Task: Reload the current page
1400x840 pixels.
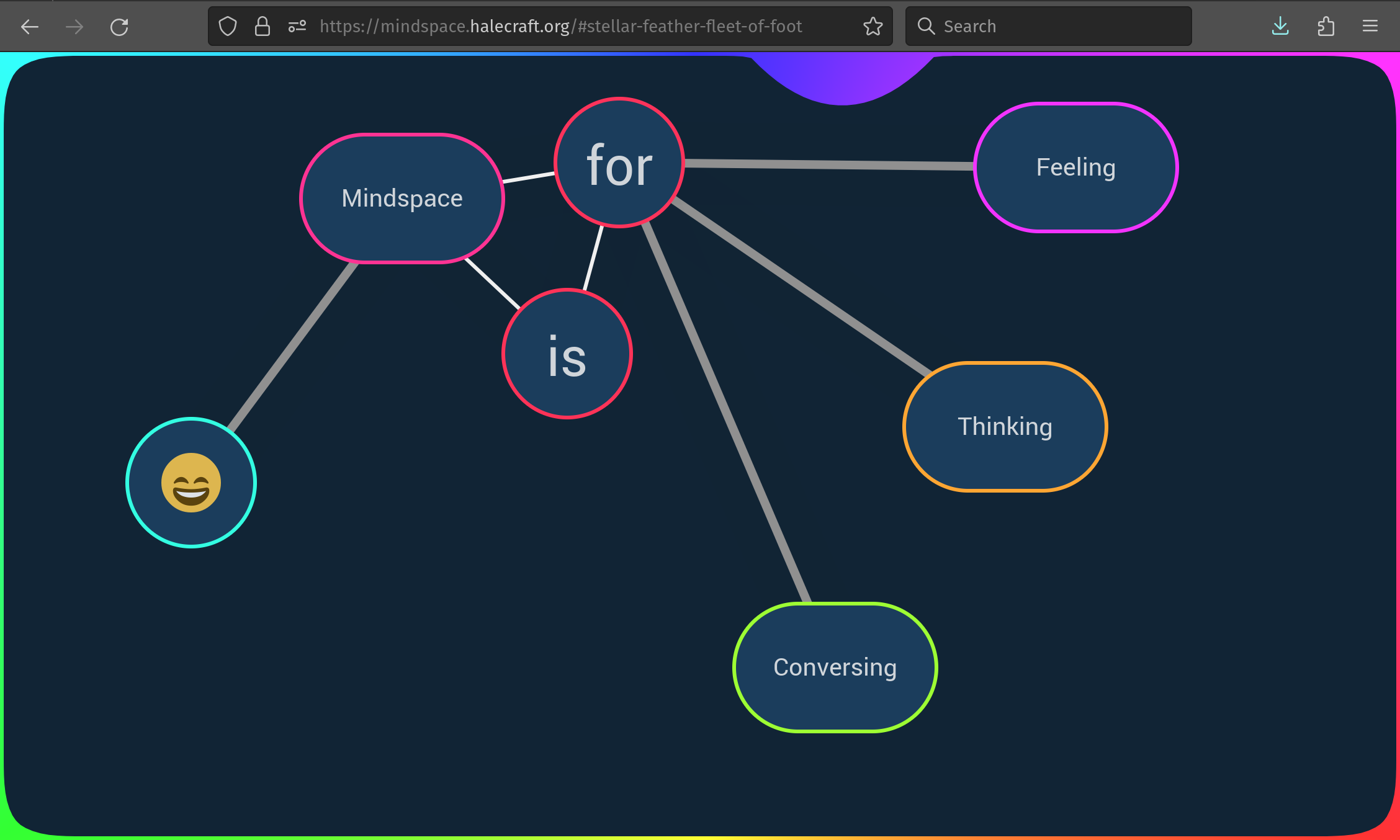Action: click(x=119, y=27)
